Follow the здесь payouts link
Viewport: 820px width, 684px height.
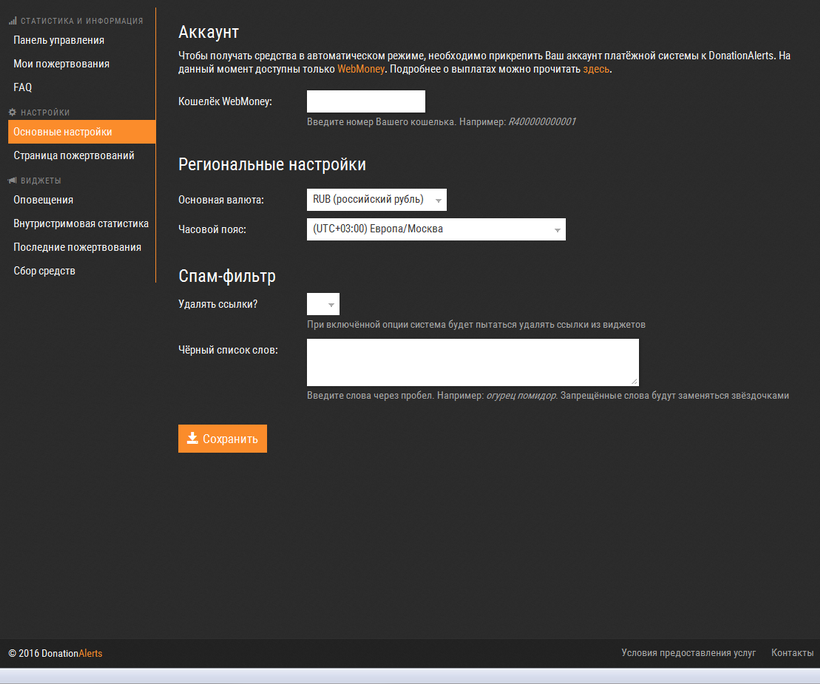(596, 69)
